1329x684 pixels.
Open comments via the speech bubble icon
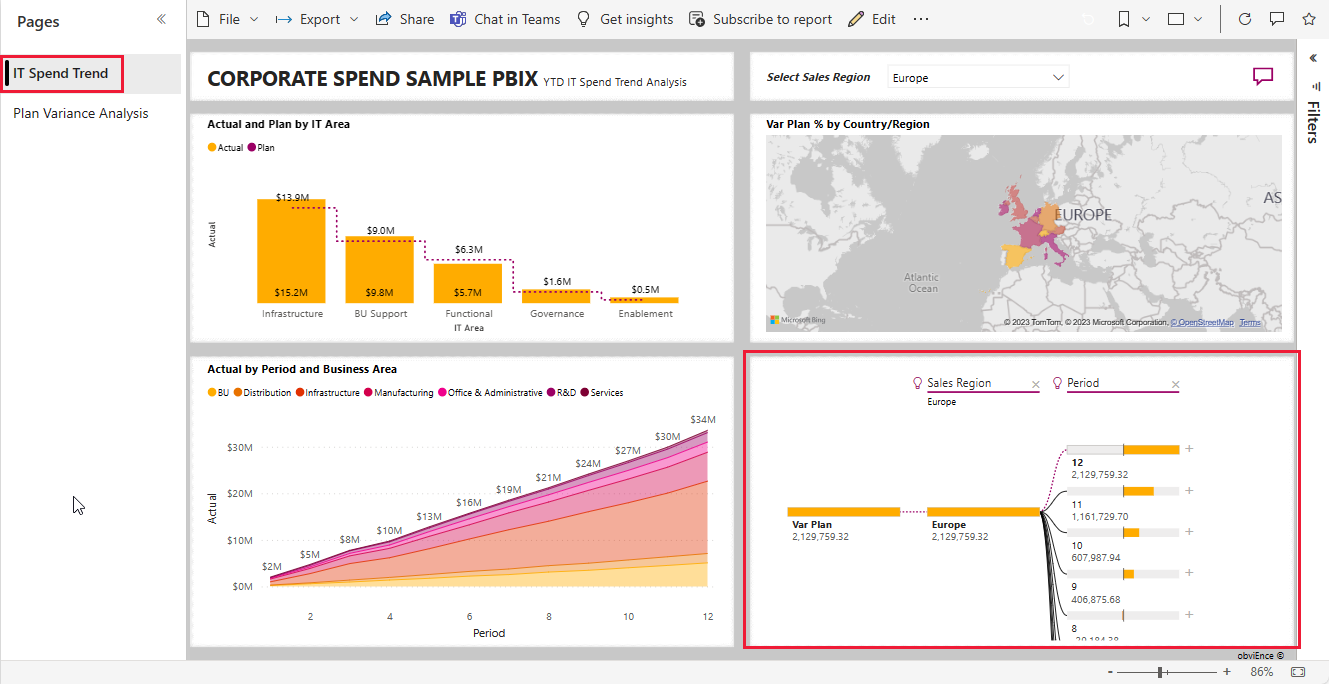click(1277, 18)
